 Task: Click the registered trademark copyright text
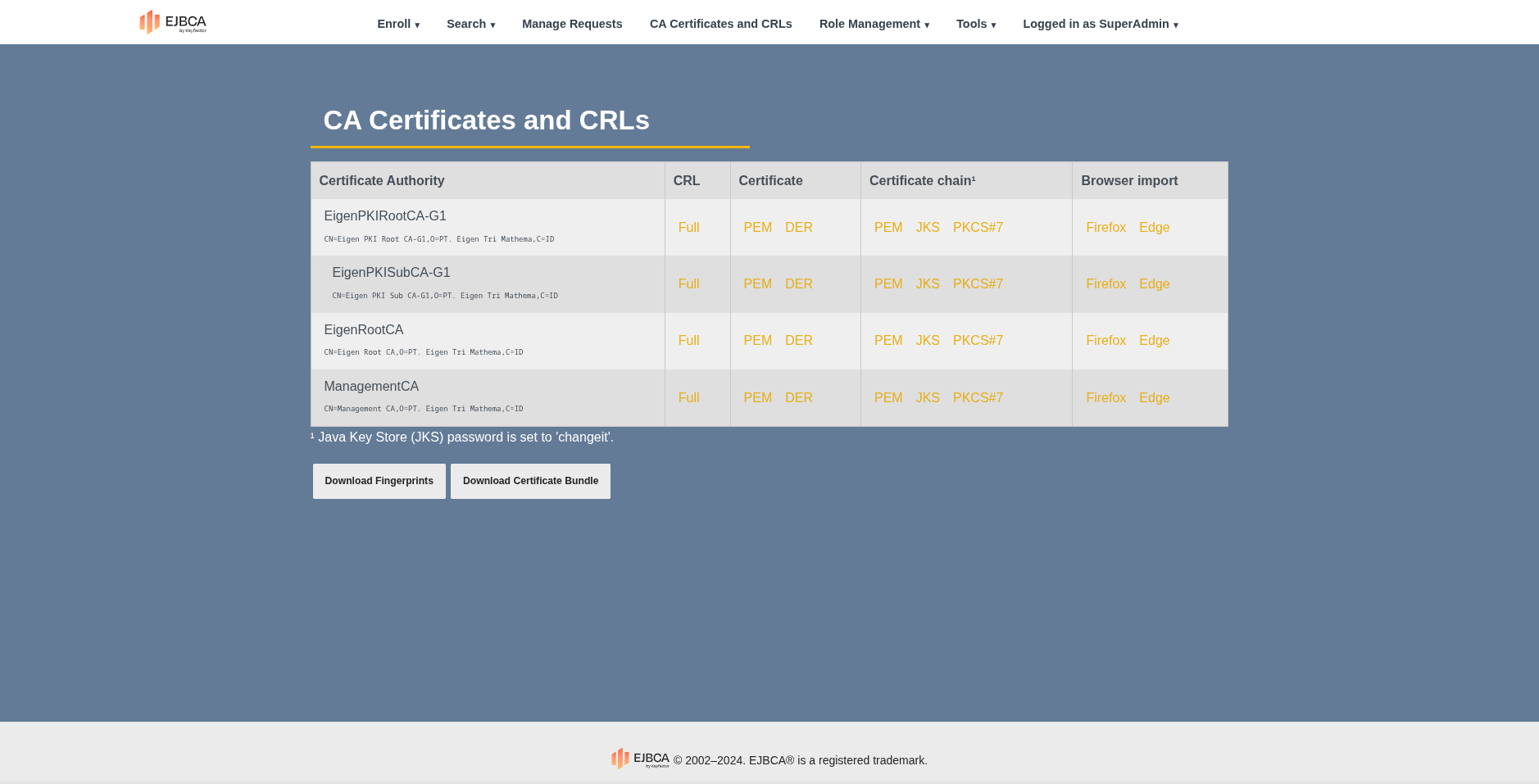[x=801, y=760]
